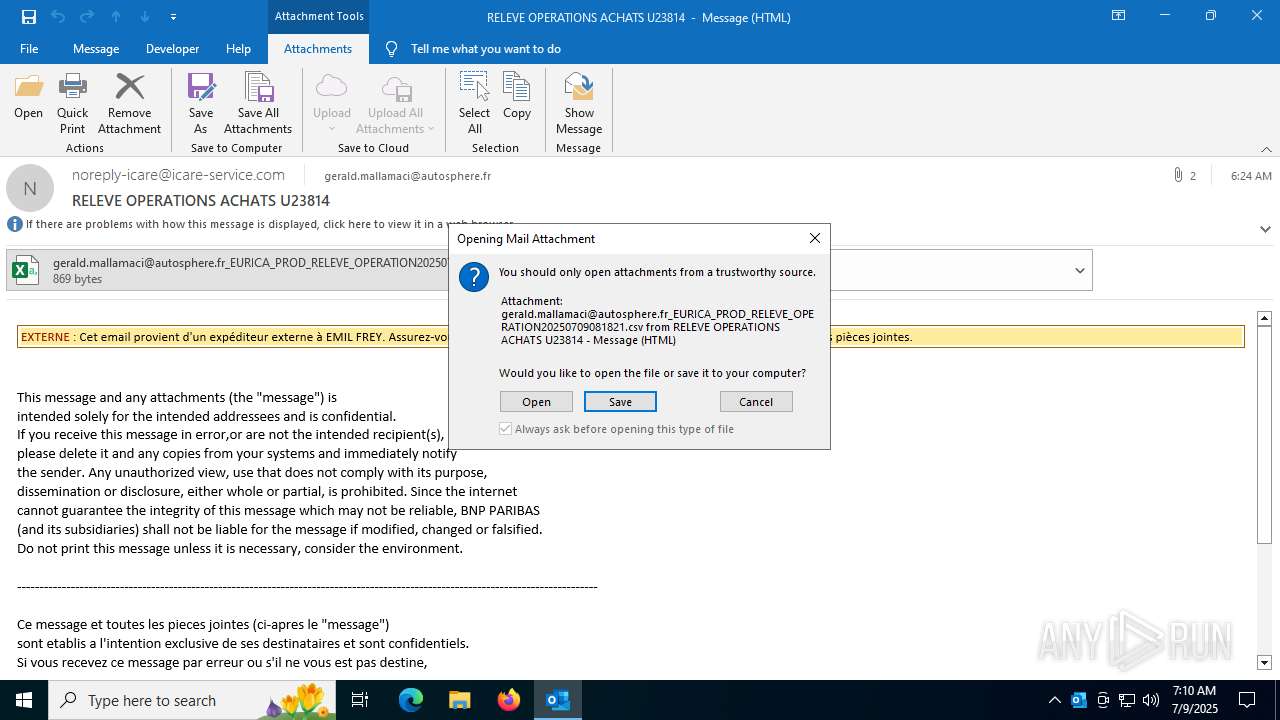Toggle Always ask before opening checkbox

click(506, 429)
